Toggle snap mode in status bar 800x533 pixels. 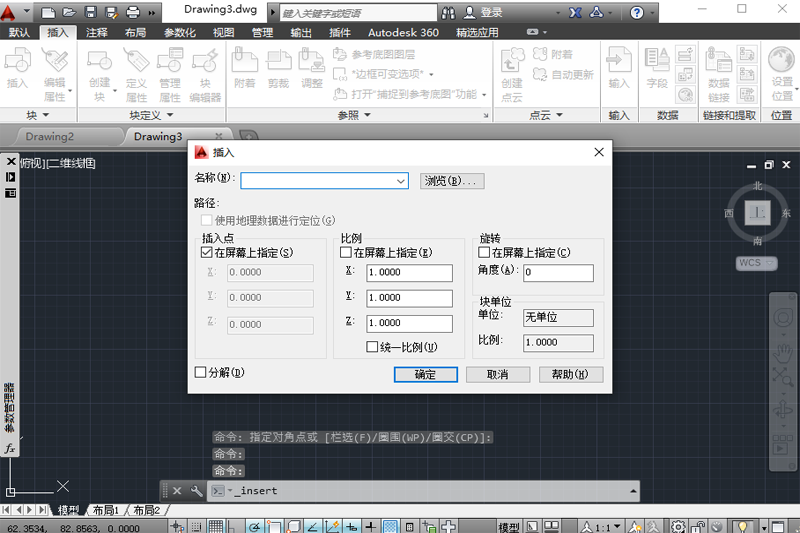tap(196, 526)
